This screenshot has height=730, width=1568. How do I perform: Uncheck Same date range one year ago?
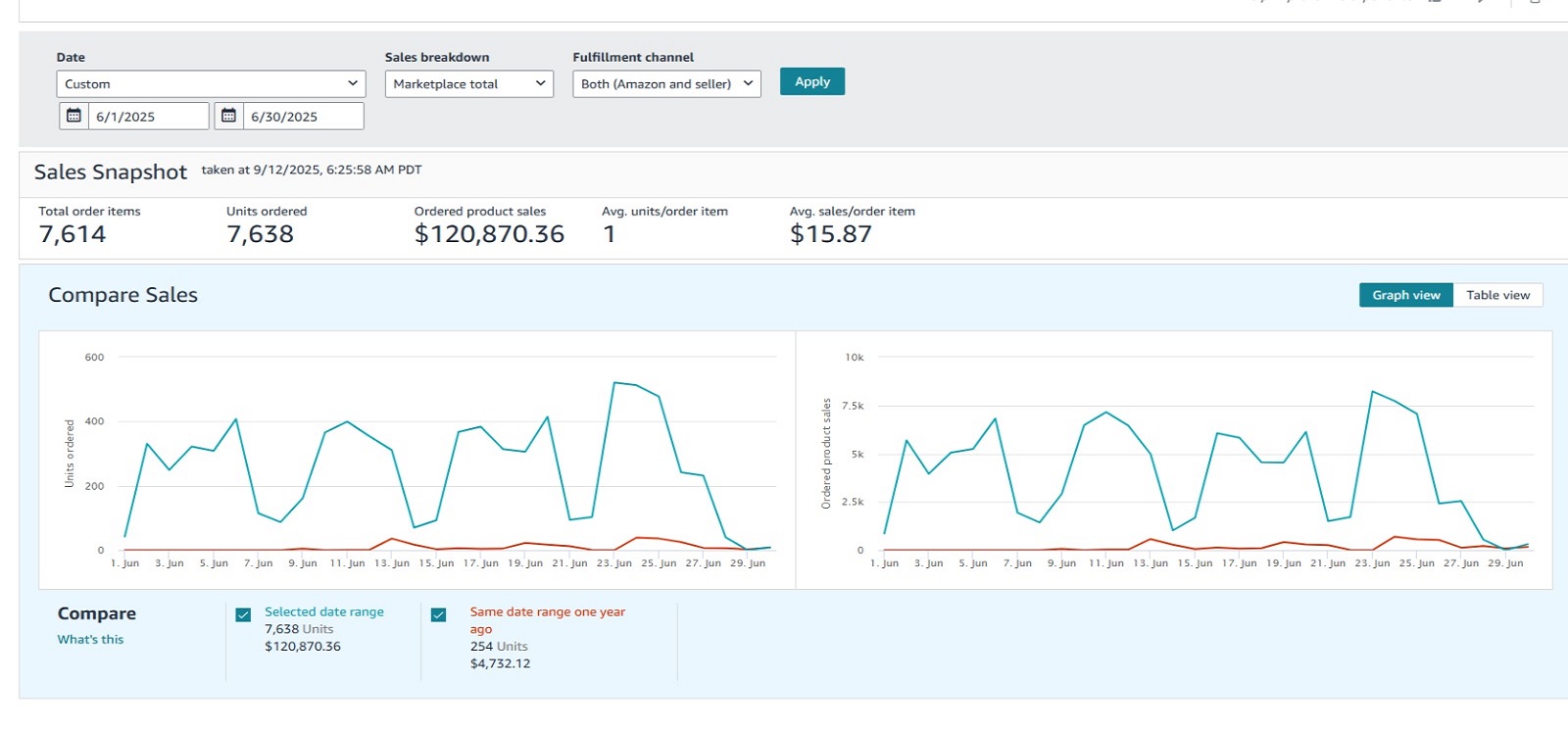[438, 614]
